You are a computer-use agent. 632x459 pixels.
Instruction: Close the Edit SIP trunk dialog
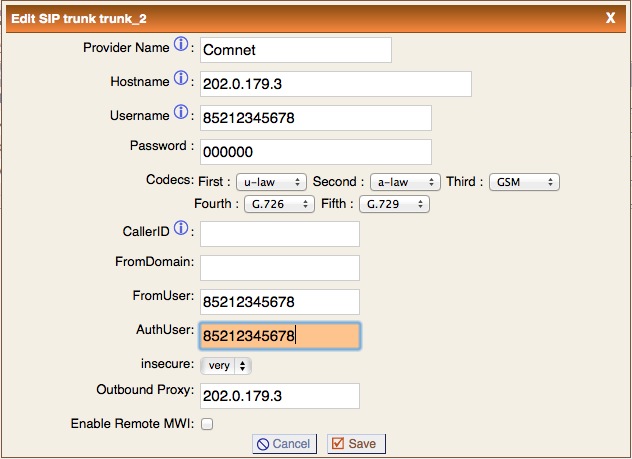click(610, 16)
